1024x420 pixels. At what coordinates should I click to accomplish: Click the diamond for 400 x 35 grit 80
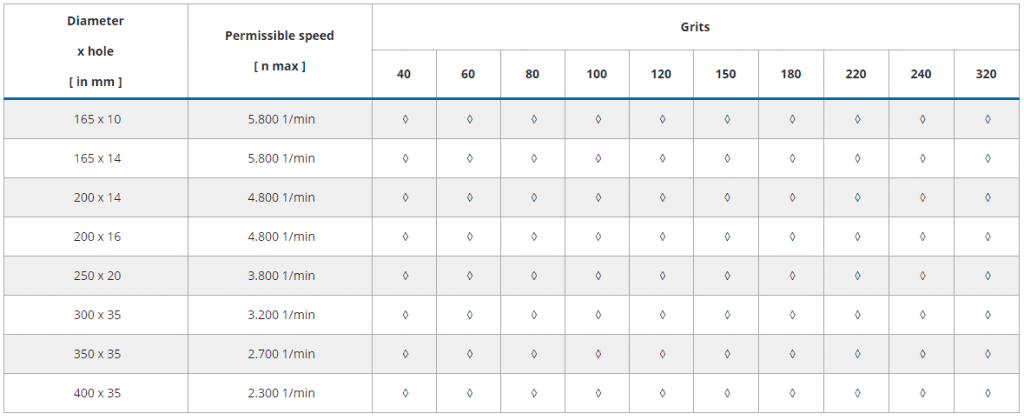point(534,393)
